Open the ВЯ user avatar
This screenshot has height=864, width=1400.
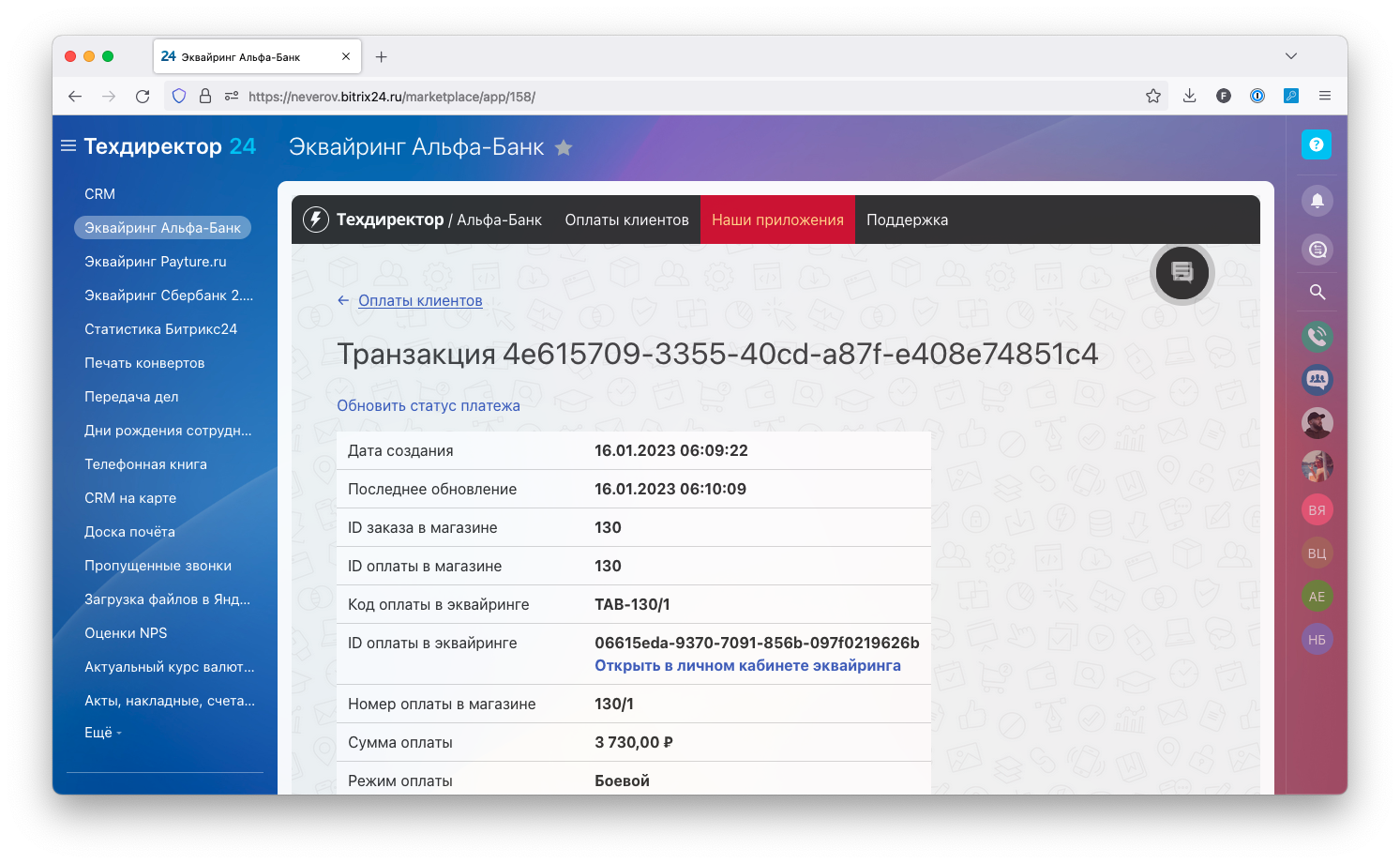click(x=1317, y=510)
